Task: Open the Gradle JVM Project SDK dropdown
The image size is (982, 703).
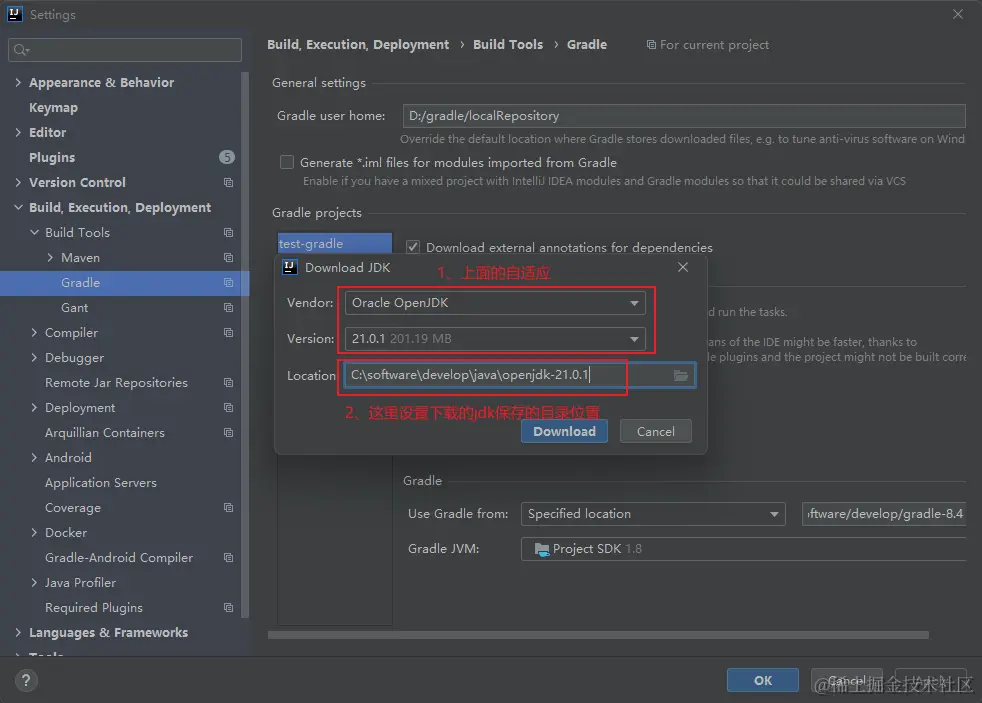Action: click(744, 549)
